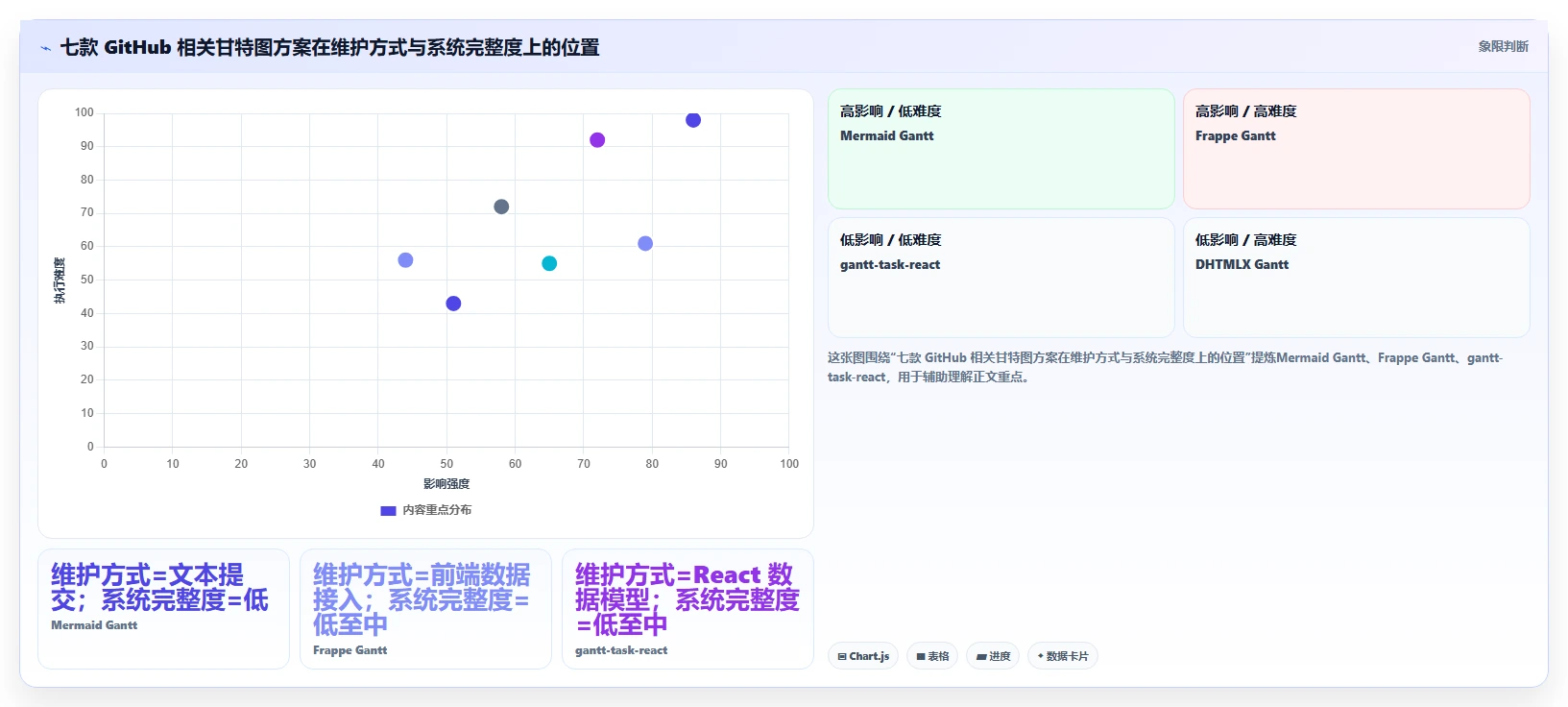Open the 低影响 / 高难度 quadrant card
The height and width of the screenshot is (707, 1568).
point(1357,278)
